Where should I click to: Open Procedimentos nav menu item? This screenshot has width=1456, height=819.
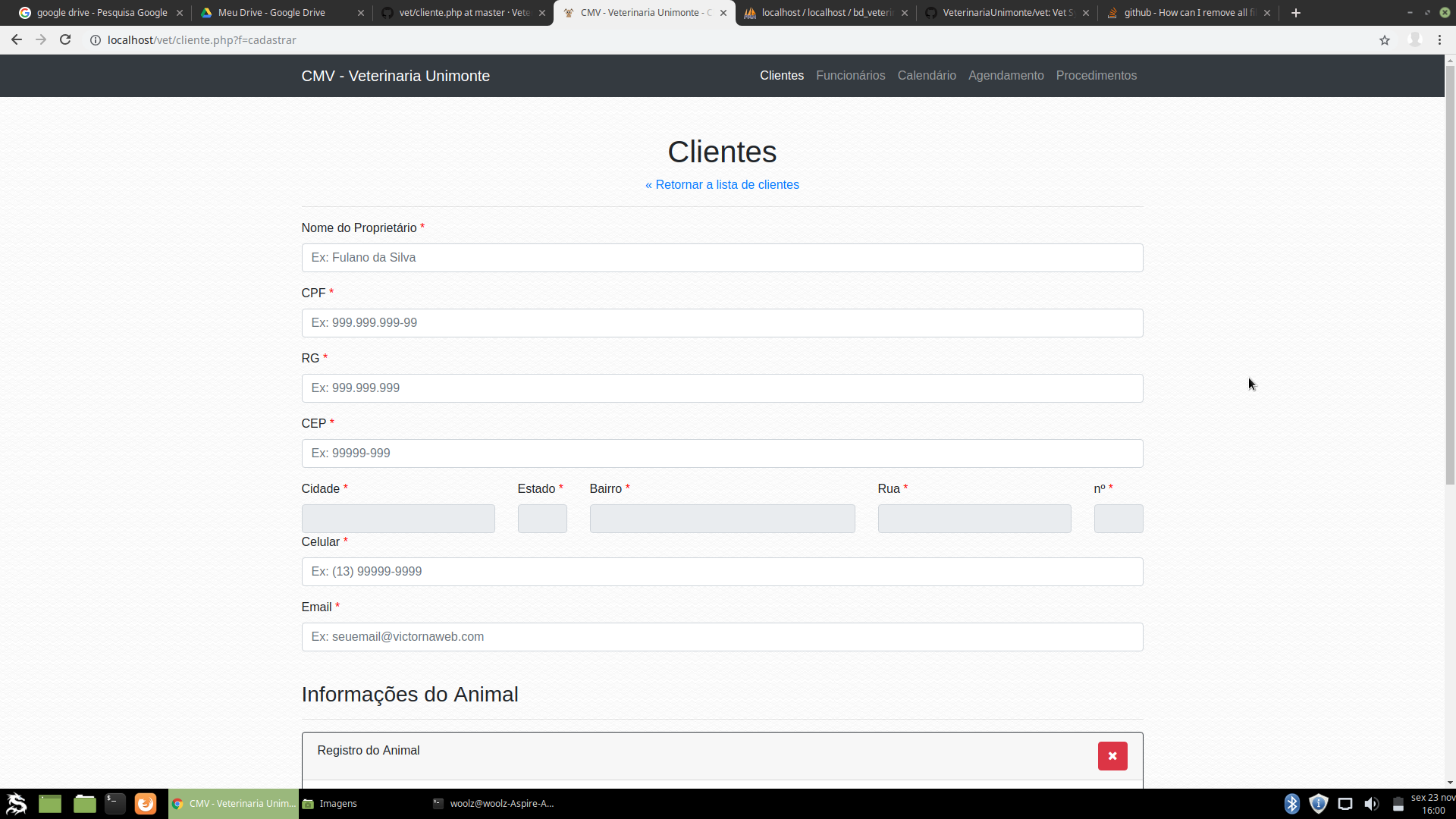[x=1097, y=76]
